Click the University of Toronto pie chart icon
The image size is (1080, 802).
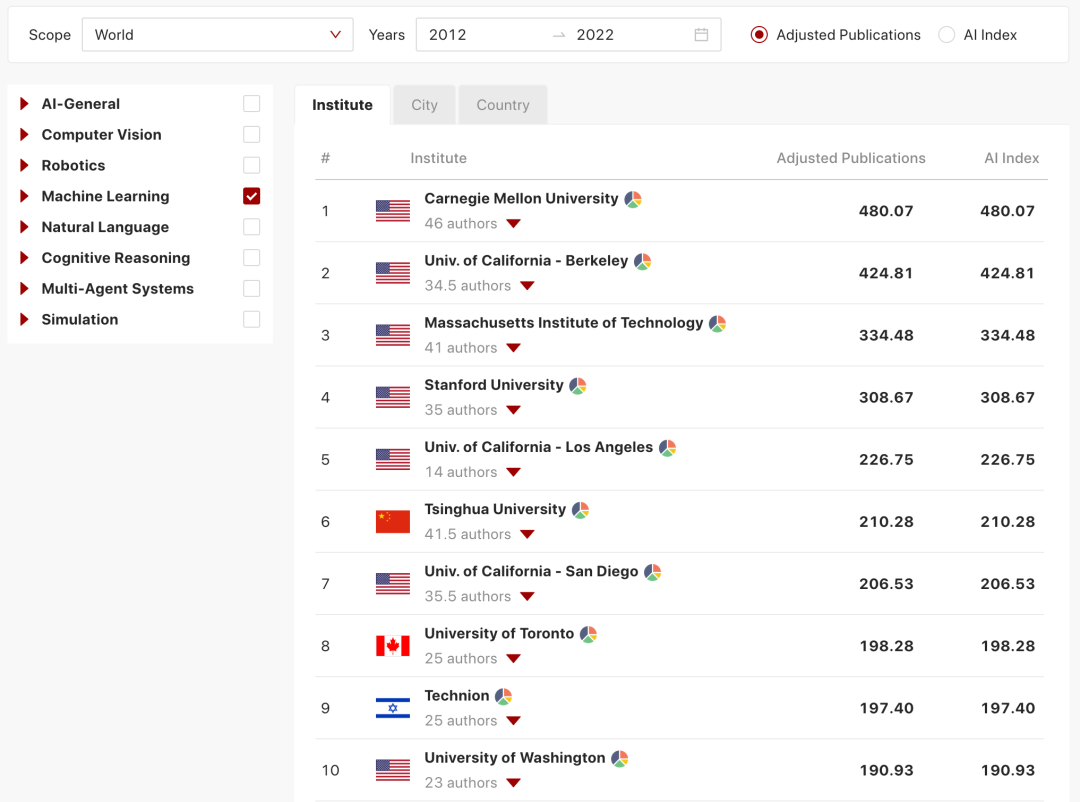(589, 634)
